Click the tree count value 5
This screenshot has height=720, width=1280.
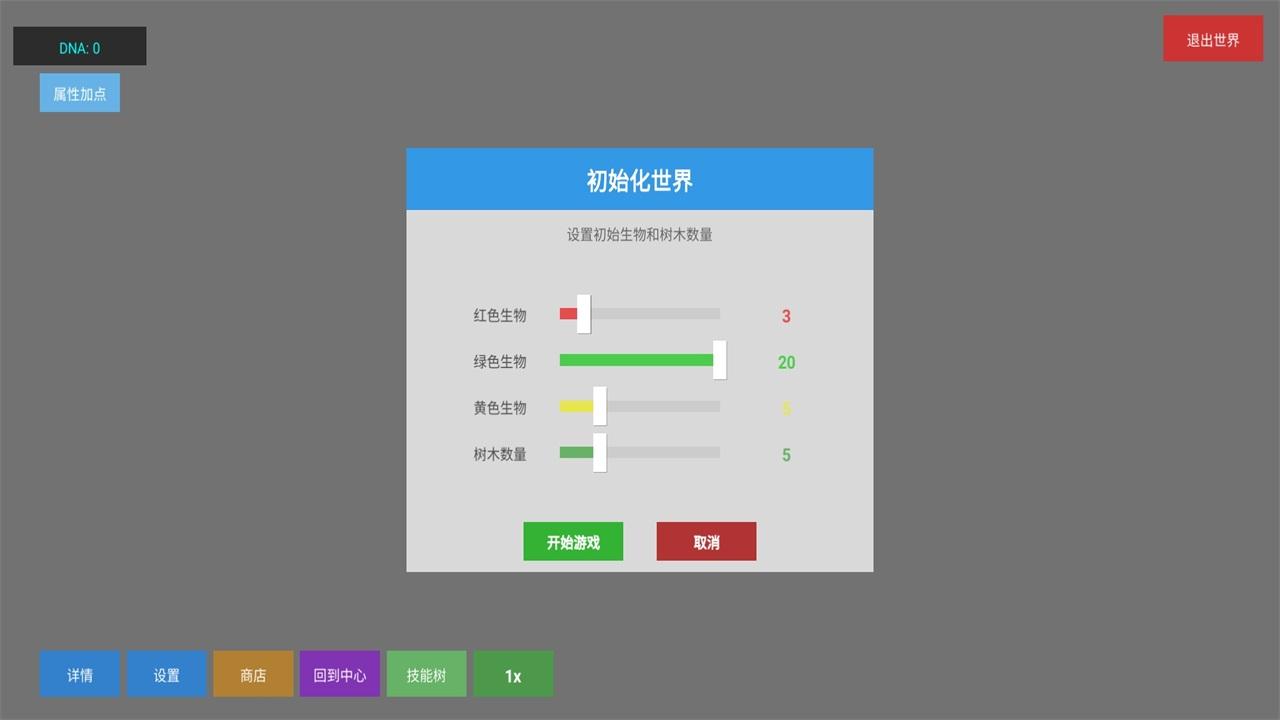[786, 455]
